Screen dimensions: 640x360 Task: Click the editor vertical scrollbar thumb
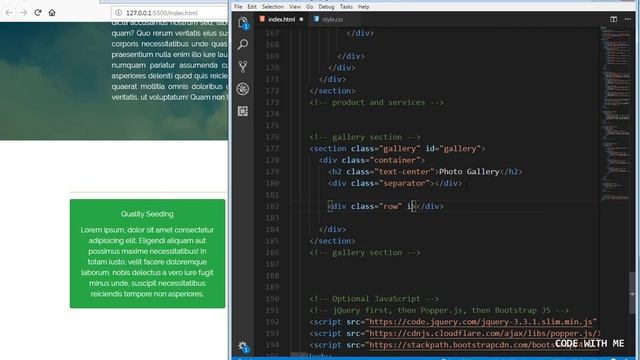(632, 293)
